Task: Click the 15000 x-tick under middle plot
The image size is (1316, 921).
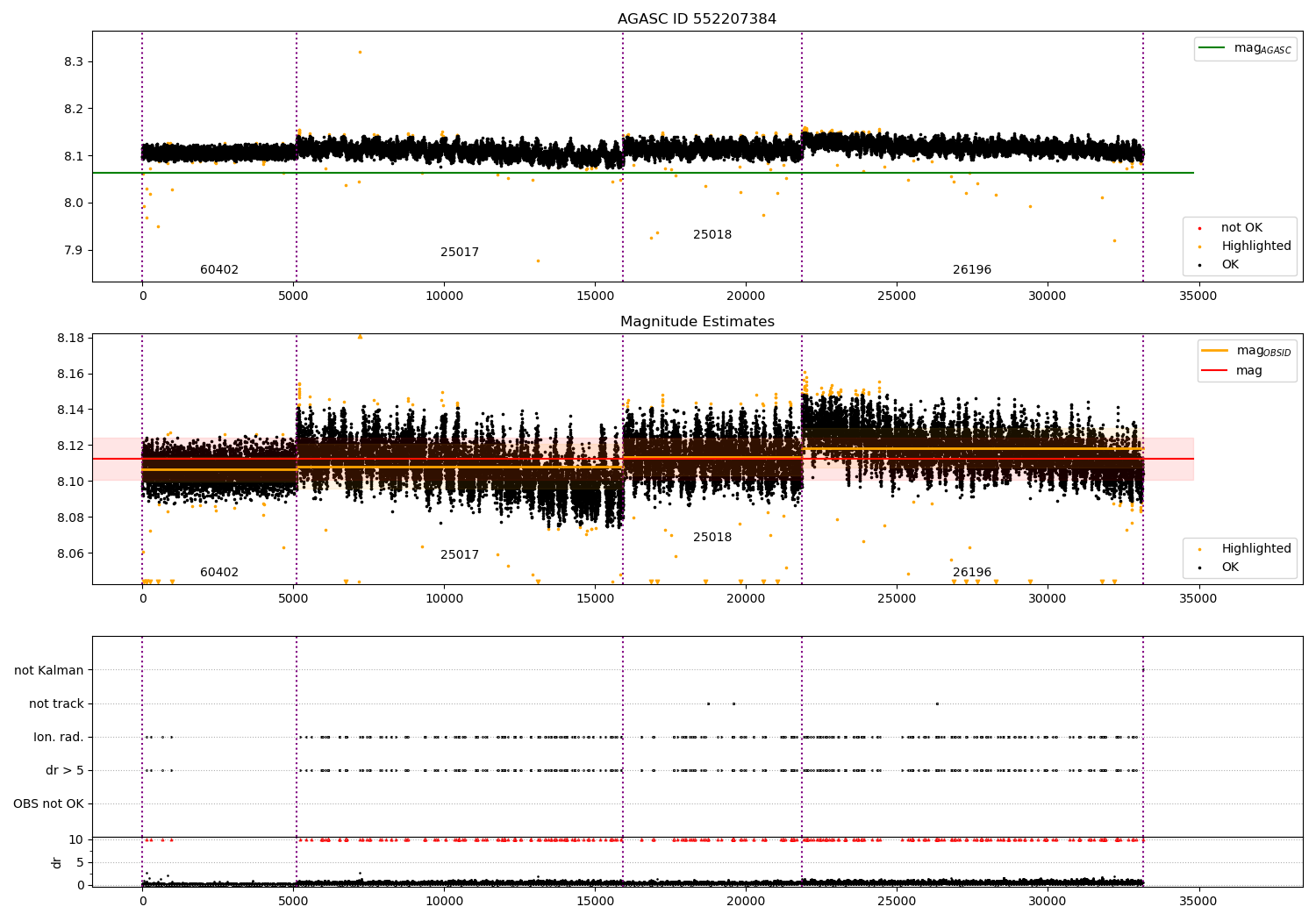Action: [595, 599]
